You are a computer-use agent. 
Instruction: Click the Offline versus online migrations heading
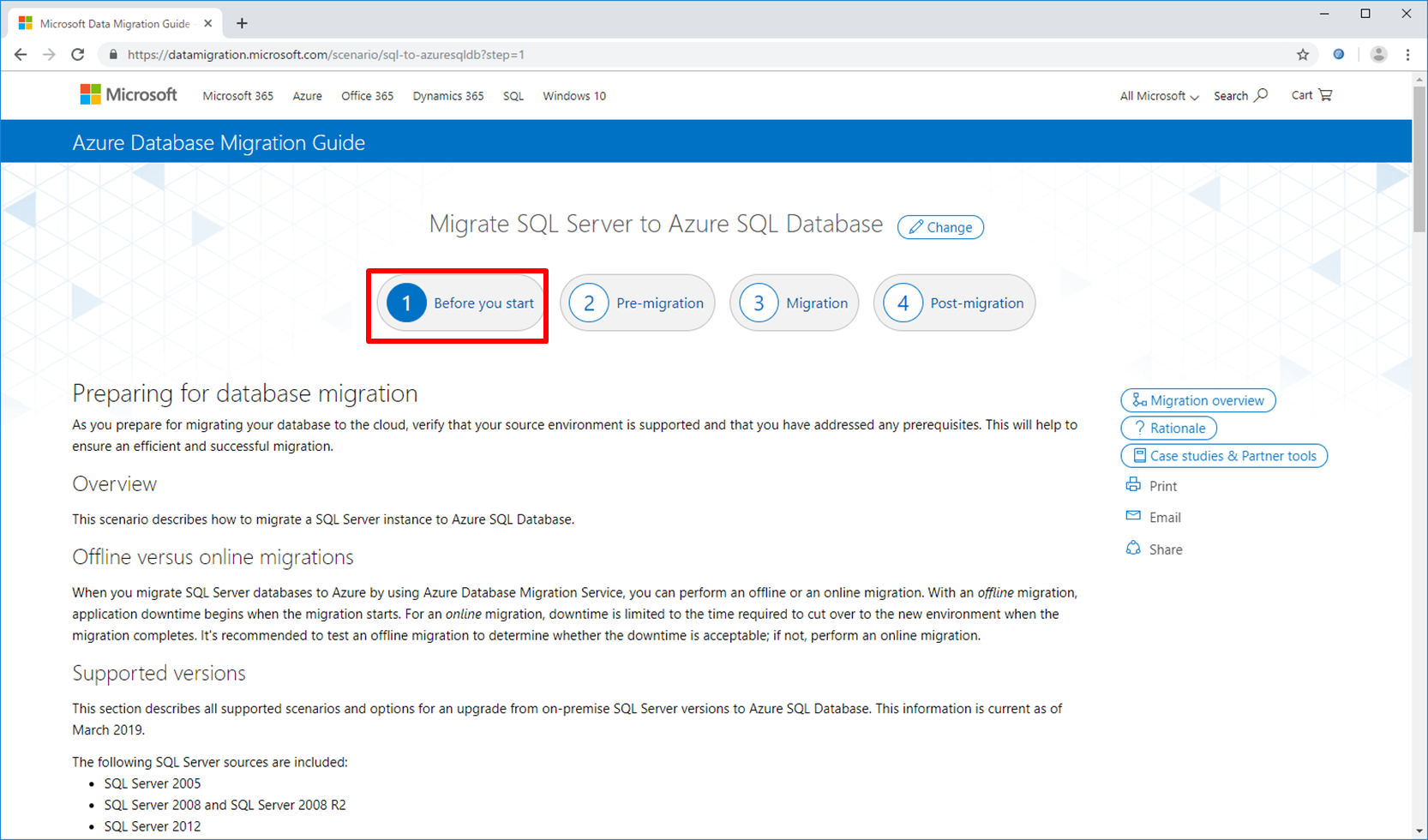(x=213, y=557)
